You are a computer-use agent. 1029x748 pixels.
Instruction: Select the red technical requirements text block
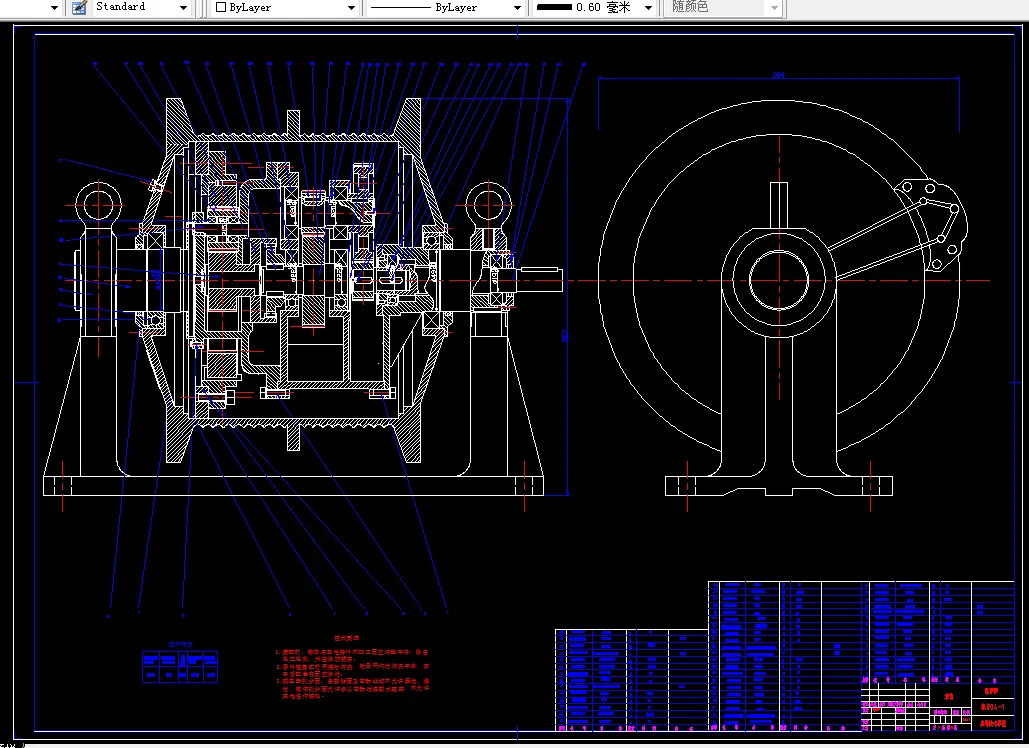tap(352, 666)
